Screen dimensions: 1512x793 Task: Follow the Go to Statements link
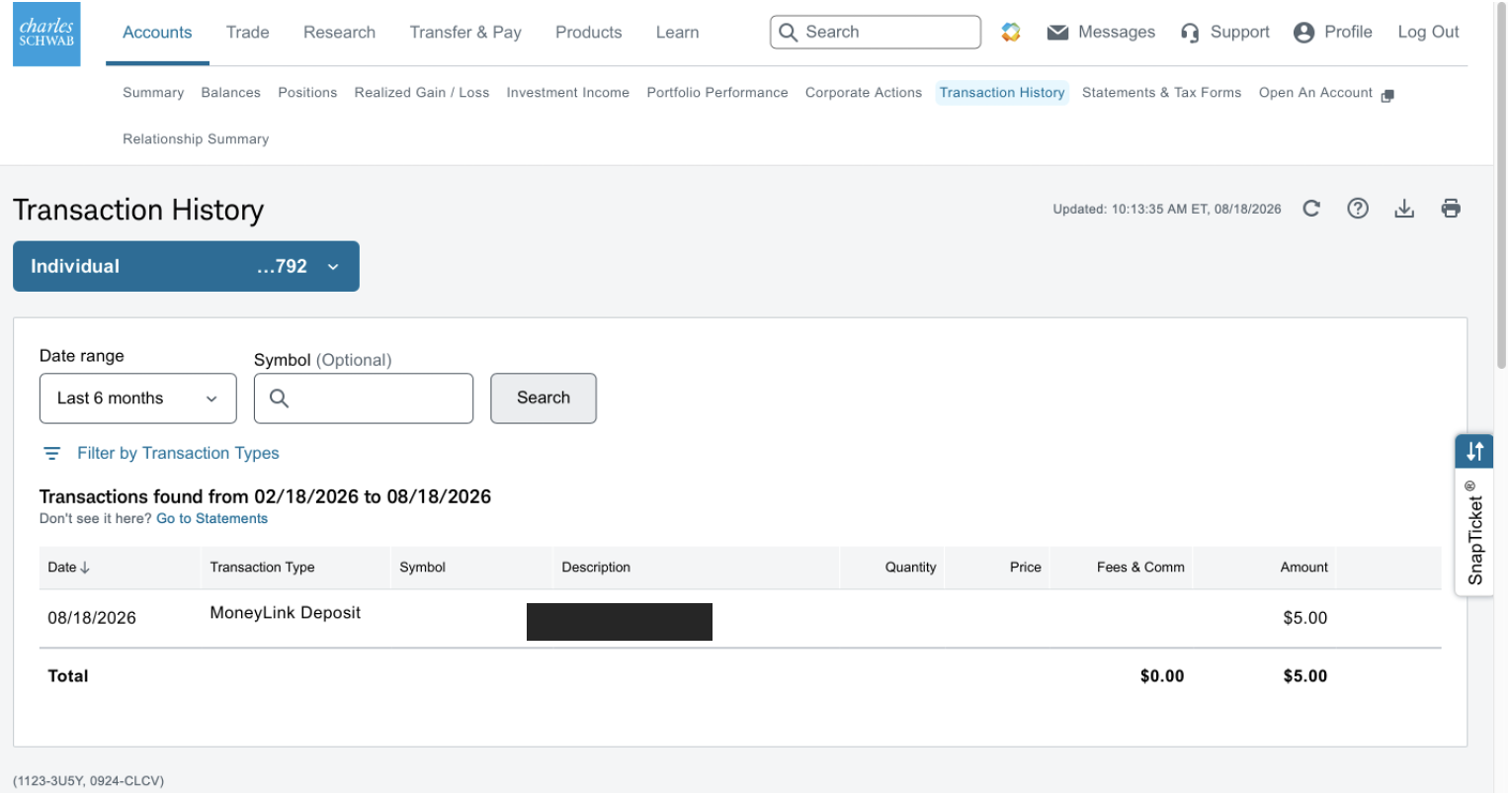tap(211, 519)
